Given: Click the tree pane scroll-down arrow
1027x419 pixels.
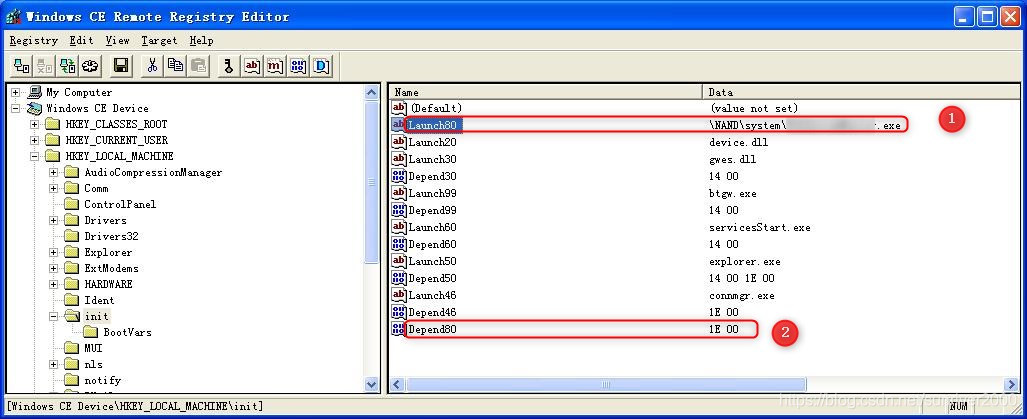Looking at the screenshot, I should tap(372, 385).
